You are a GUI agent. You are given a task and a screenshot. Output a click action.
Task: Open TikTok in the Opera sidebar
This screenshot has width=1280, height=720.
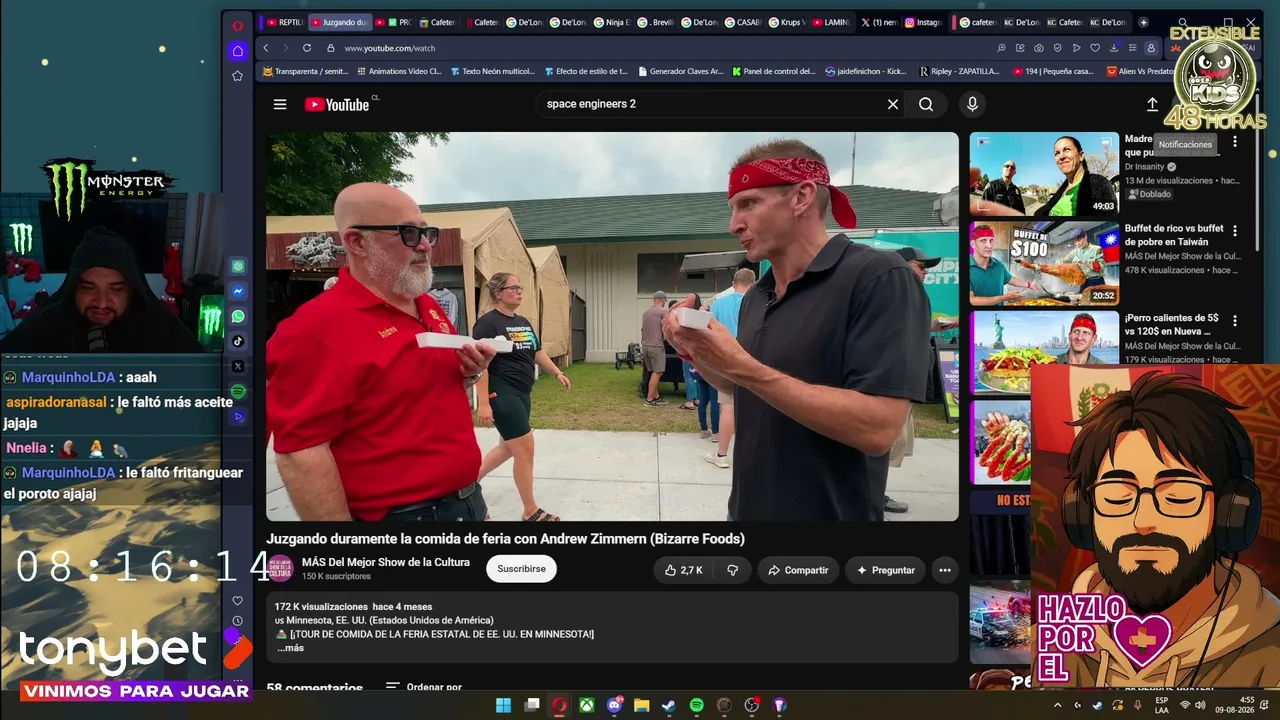pyautogui.click(x=238, y=341)
